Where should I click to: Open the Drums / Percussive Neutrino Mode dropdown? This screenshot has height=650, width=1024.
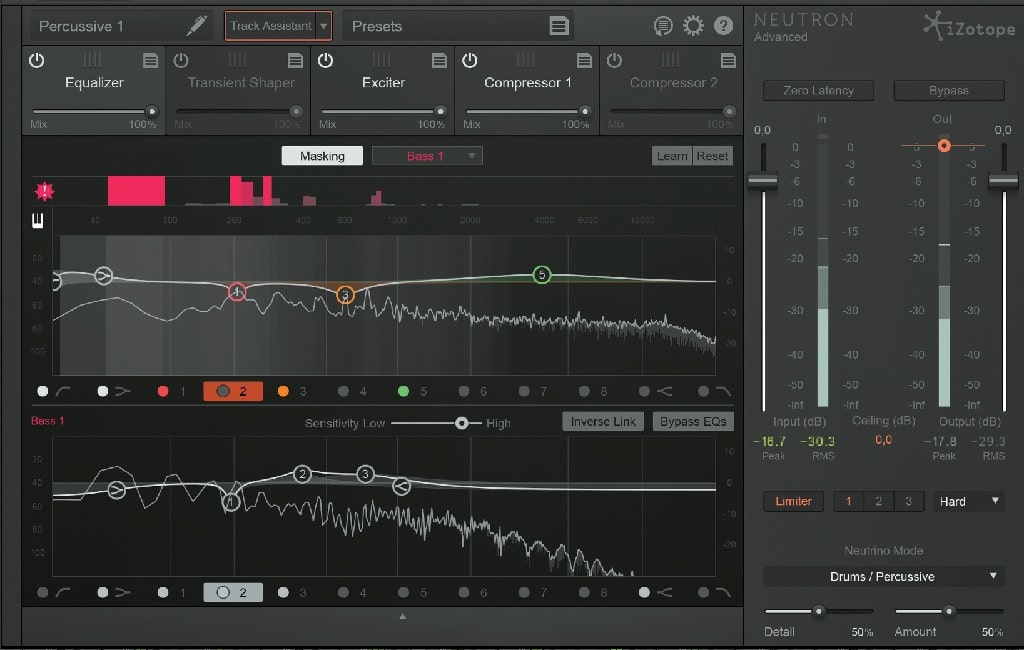click(883, 577)
